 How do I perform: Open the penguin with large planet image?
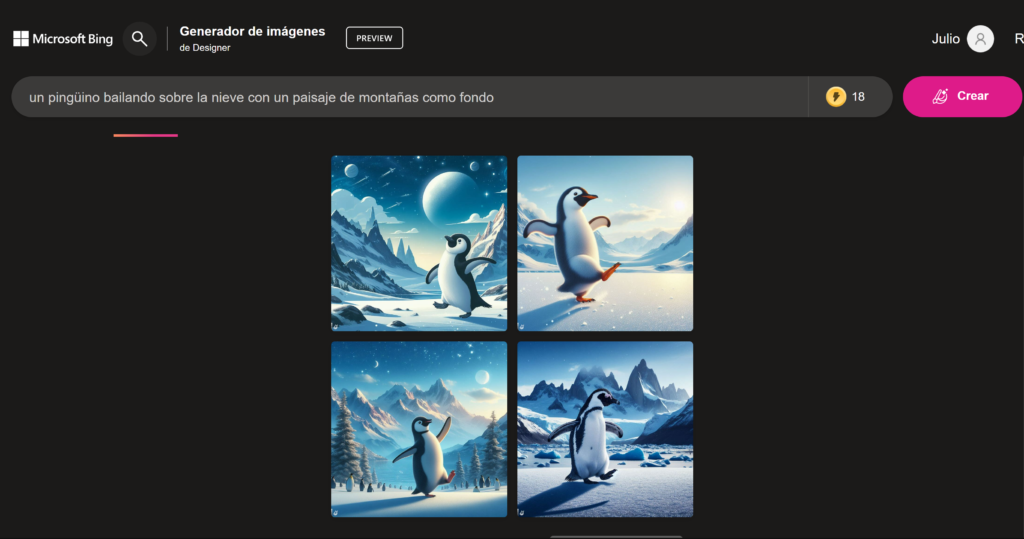419,243
